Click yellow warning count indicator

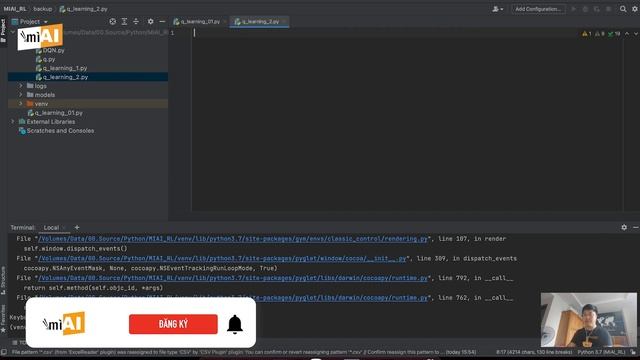(x=587, y=34)
